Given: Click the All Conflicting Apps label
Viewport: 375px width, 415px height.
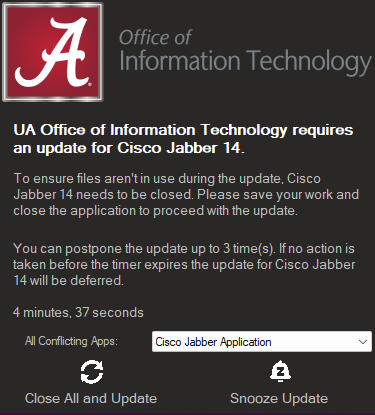Looking at the screenshot, I should pos(71,341).
